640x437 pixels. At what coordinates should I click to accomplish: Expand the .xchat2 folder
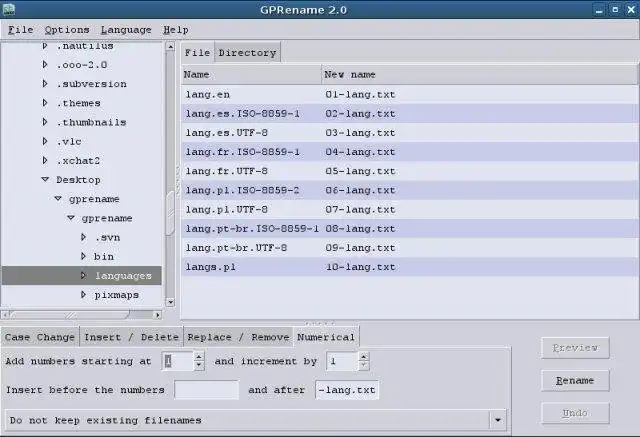[45, 160]
